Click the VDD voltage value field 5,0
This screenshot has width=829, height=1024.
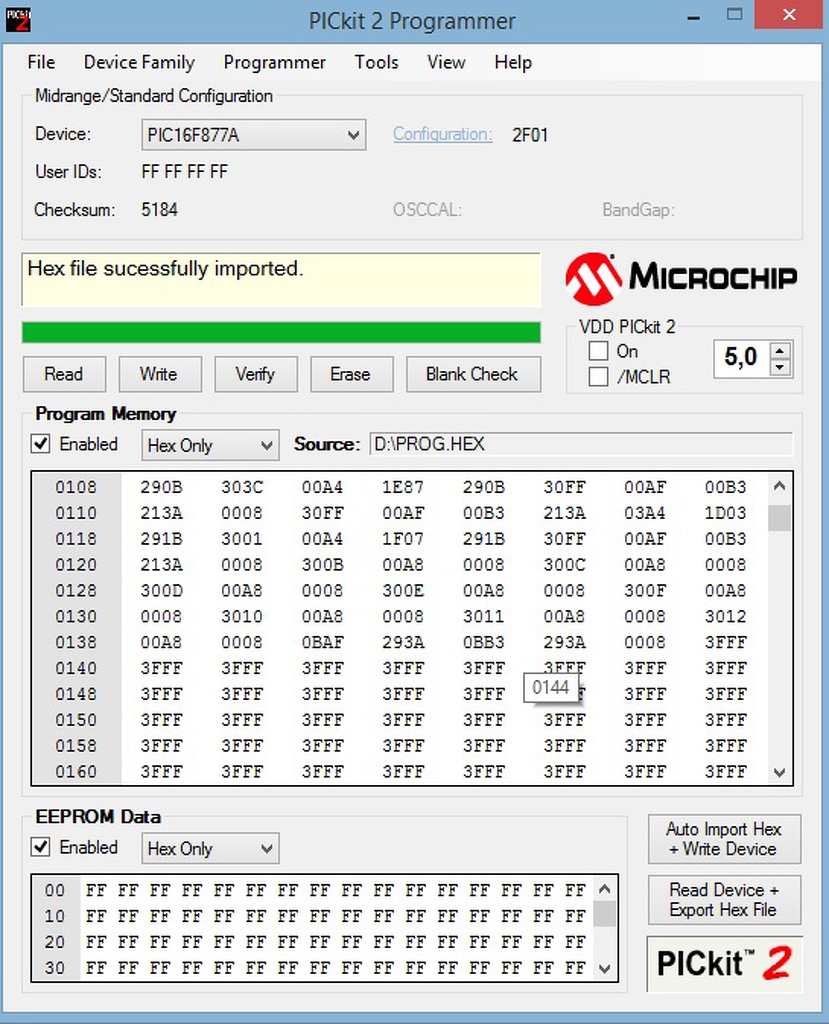click(x=741, y=358)
